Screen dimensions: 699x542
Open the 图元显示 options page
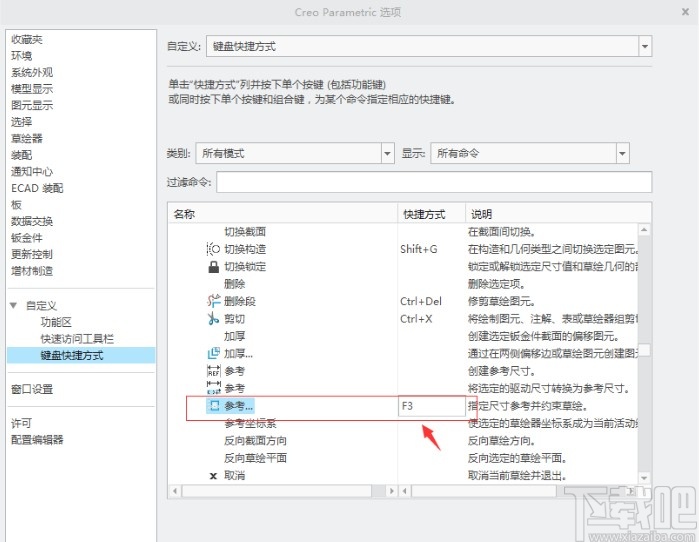point(32,105)
